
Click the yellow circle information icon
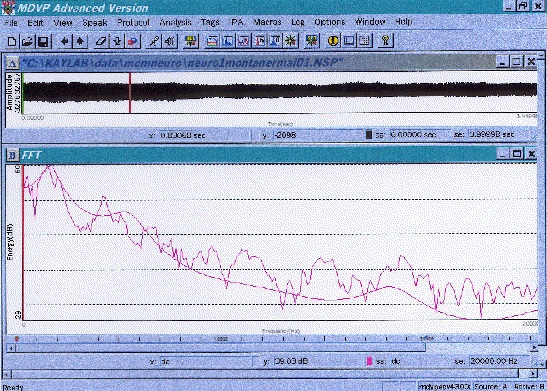tap(333, 41)
